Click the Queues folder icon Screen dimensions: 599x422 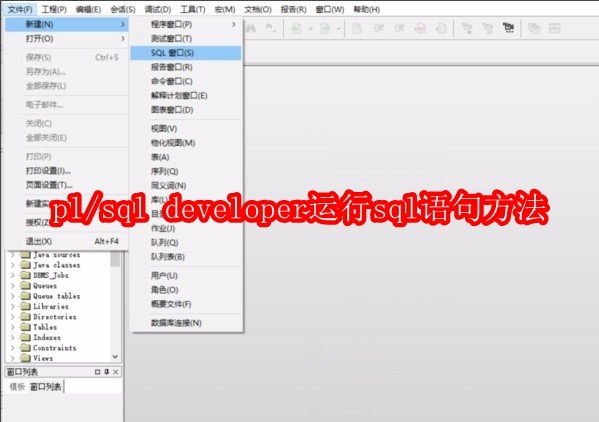click(x=25, y=285)
